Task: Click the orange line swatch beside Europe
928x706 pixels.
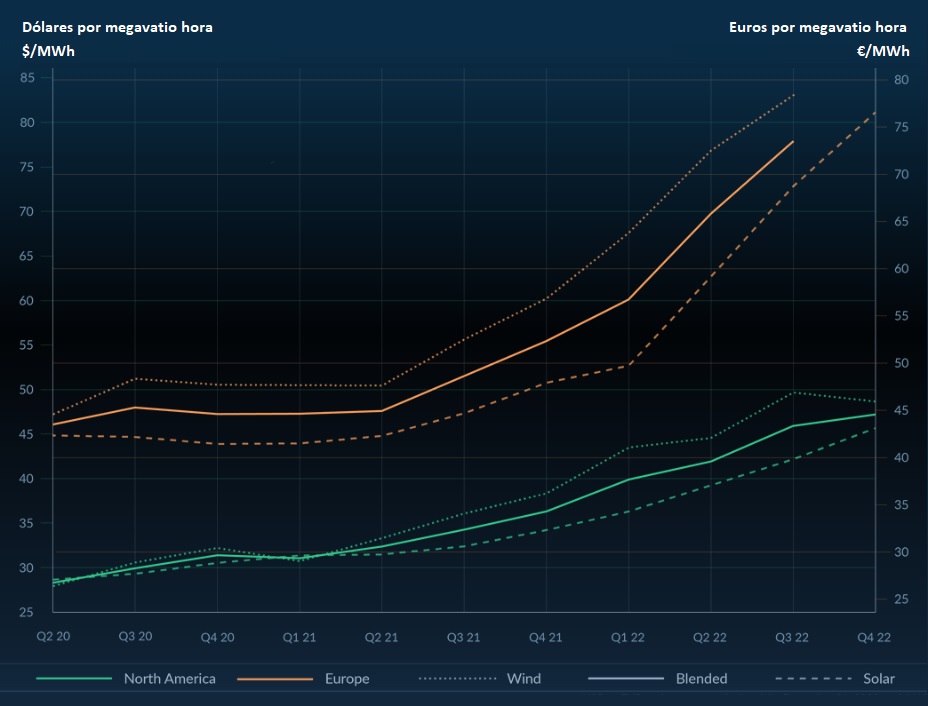Action: click(274, 679)
